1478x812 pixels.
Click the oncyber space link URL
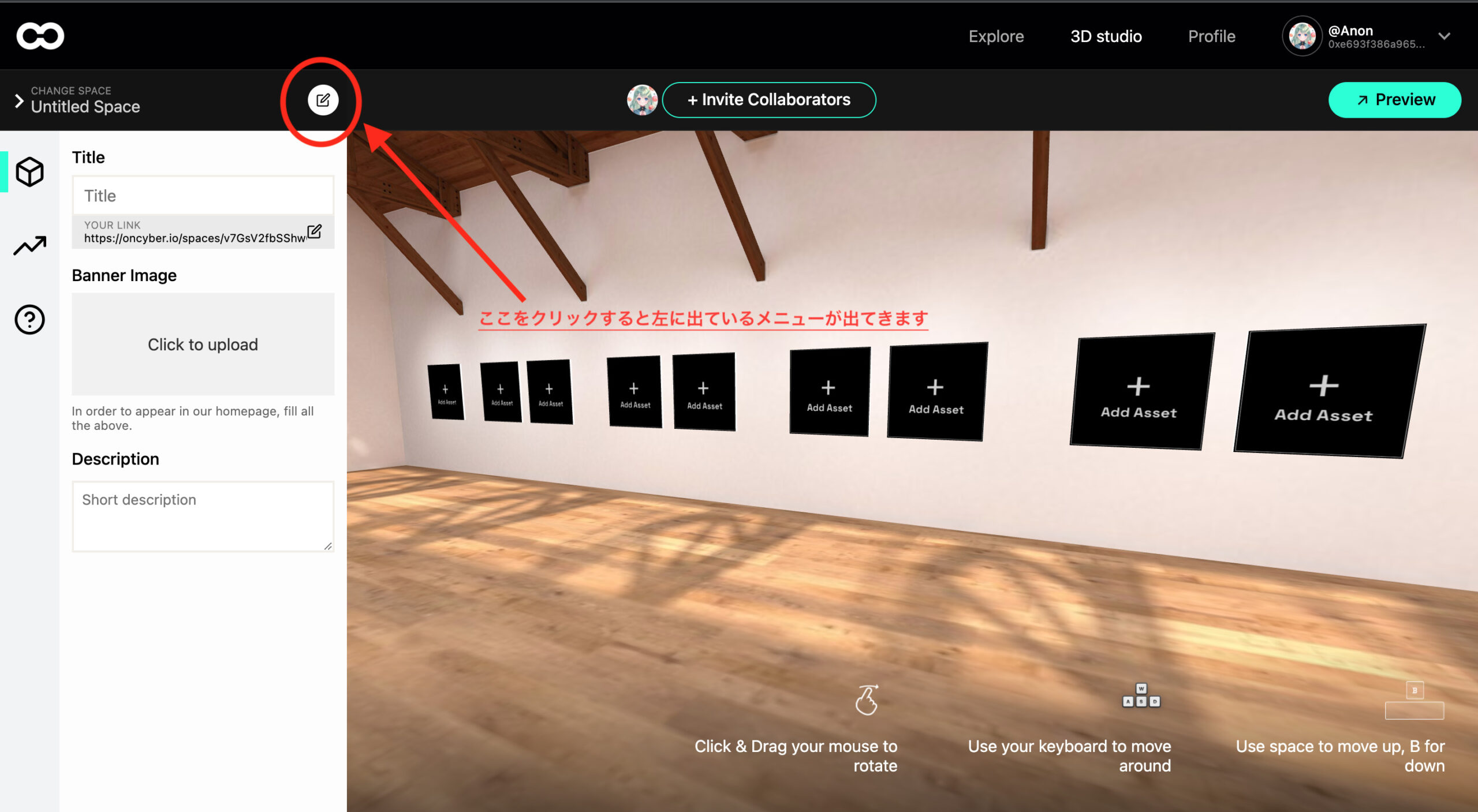pos(195,238)
